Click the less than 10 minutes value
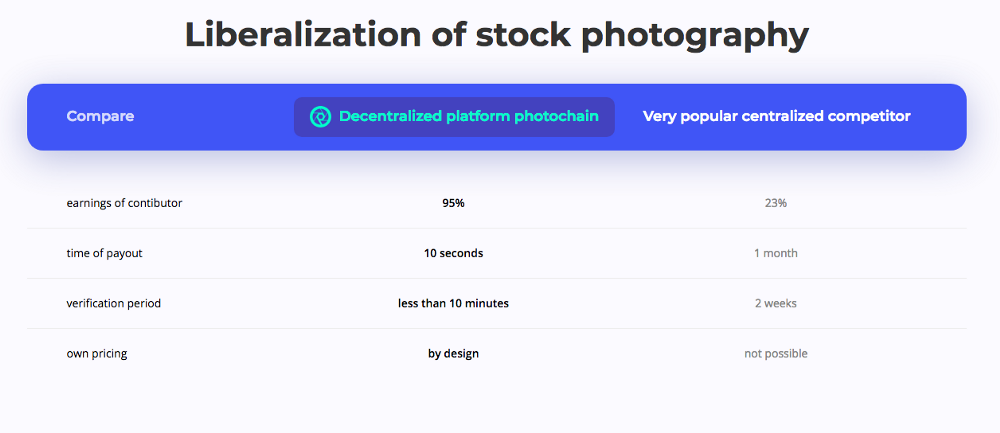 (453, 304)
